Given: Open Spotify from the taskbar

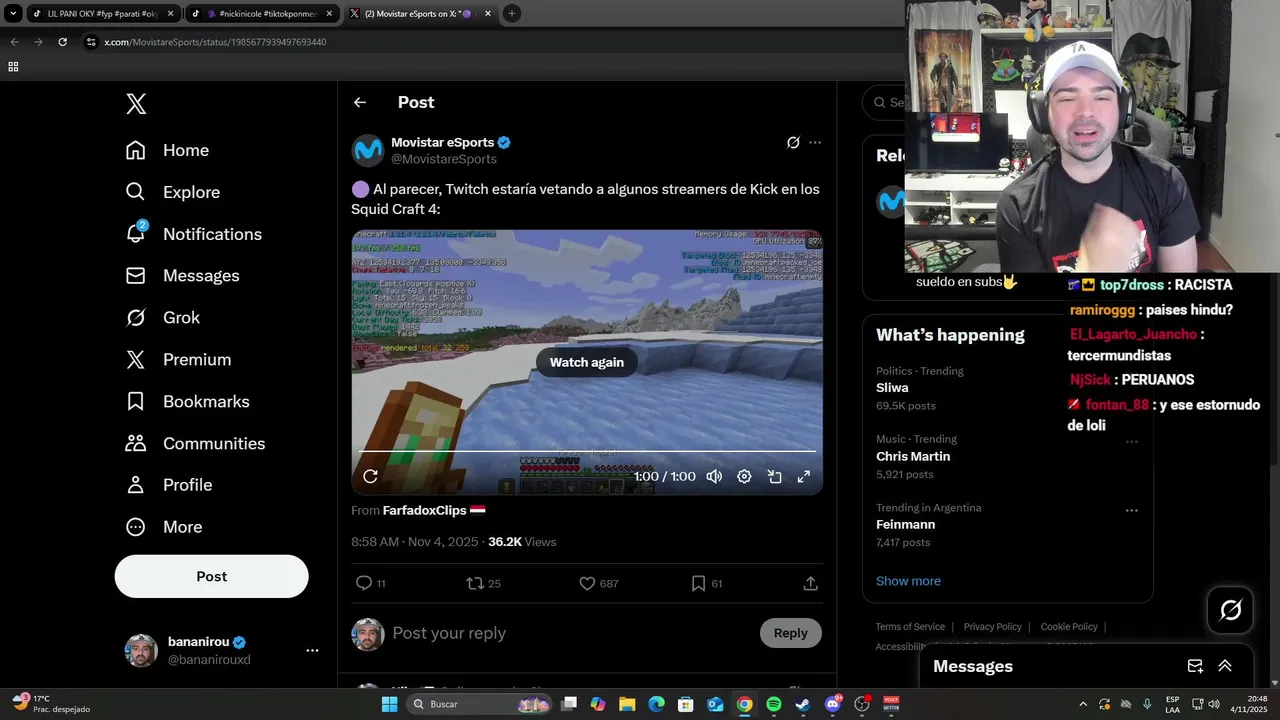Looking at the screenshot, I should point(774,704).
